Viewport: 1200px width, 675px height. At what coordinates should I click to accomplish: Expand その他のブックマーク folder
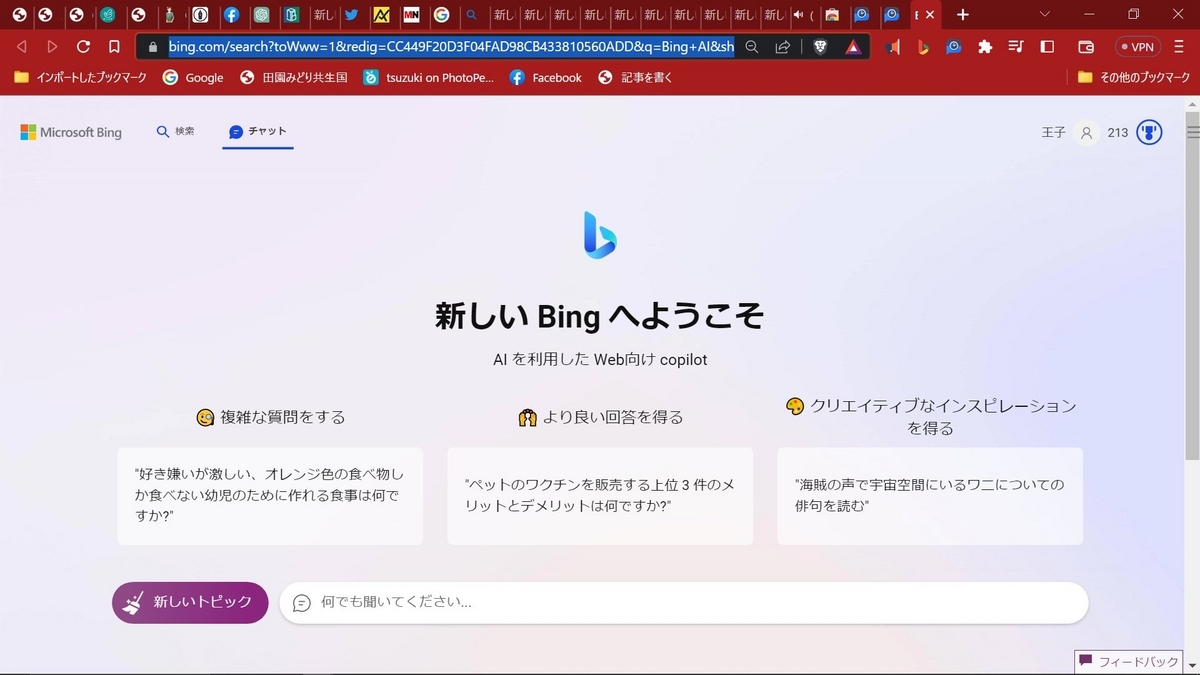click(x=1133, y=77)
